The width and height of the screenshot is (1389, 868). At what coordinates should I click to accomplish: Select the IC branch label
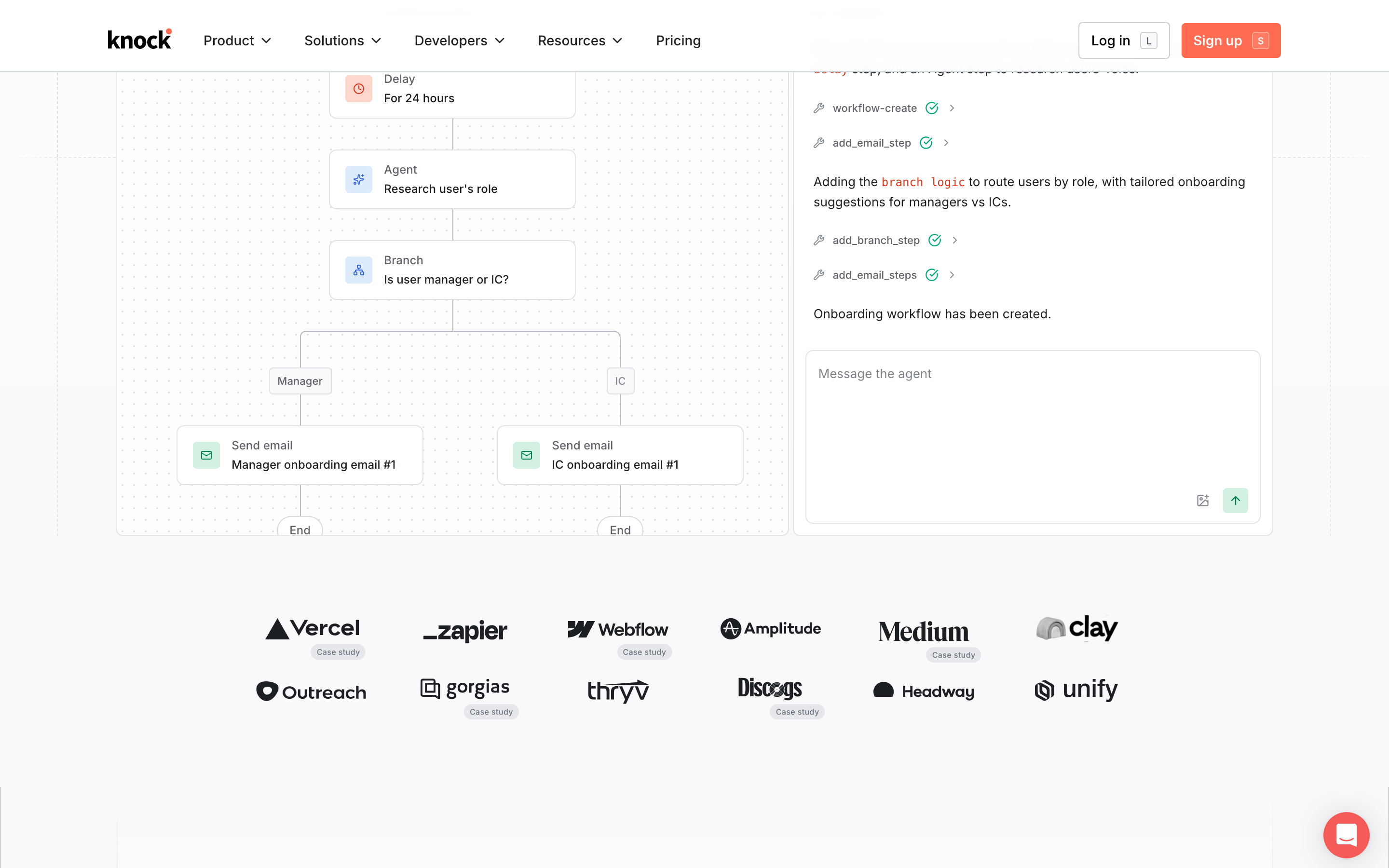coord(620,381)
